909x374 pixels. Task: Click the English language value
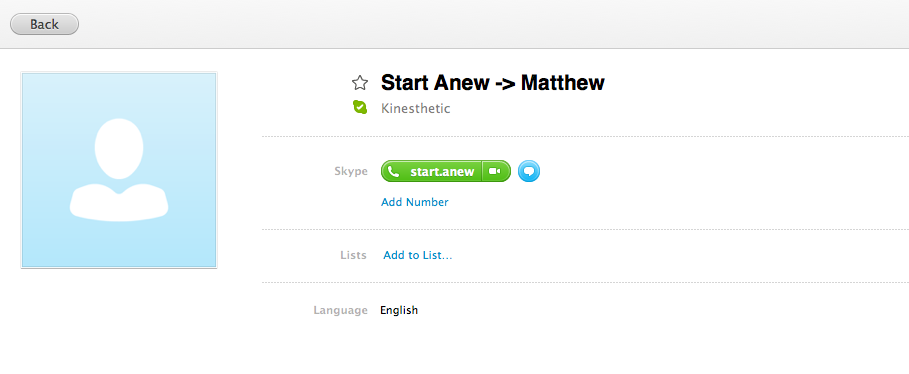coord(399,310)
